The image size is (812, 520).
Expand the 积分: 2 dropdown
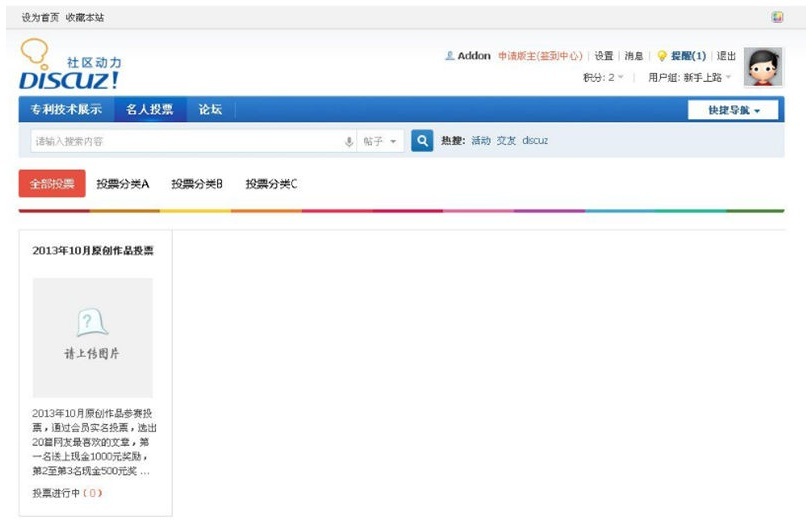[x=603, y=78]
